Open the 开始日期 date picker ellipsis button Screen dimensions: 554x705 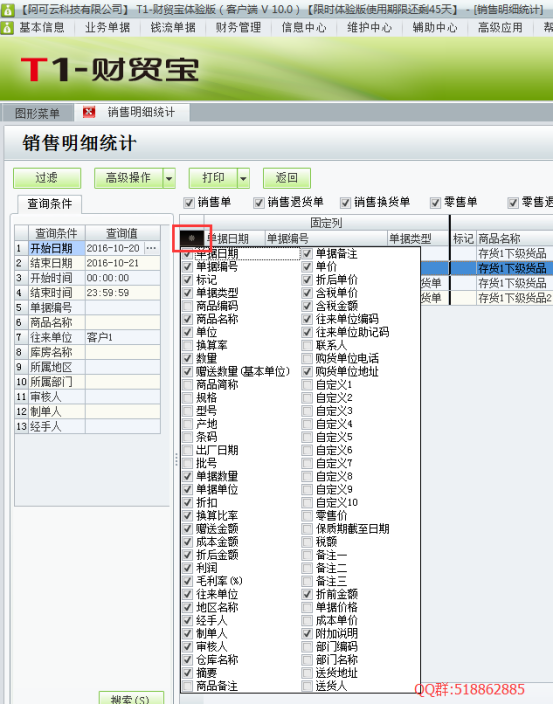click(x=152, y=248)
